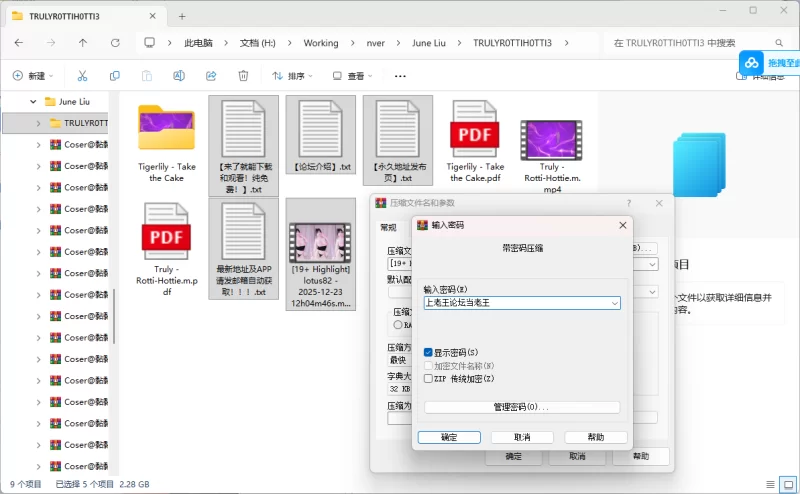Click the Delete trash can icon
800x494 pixels.
[x=243, y=76]
